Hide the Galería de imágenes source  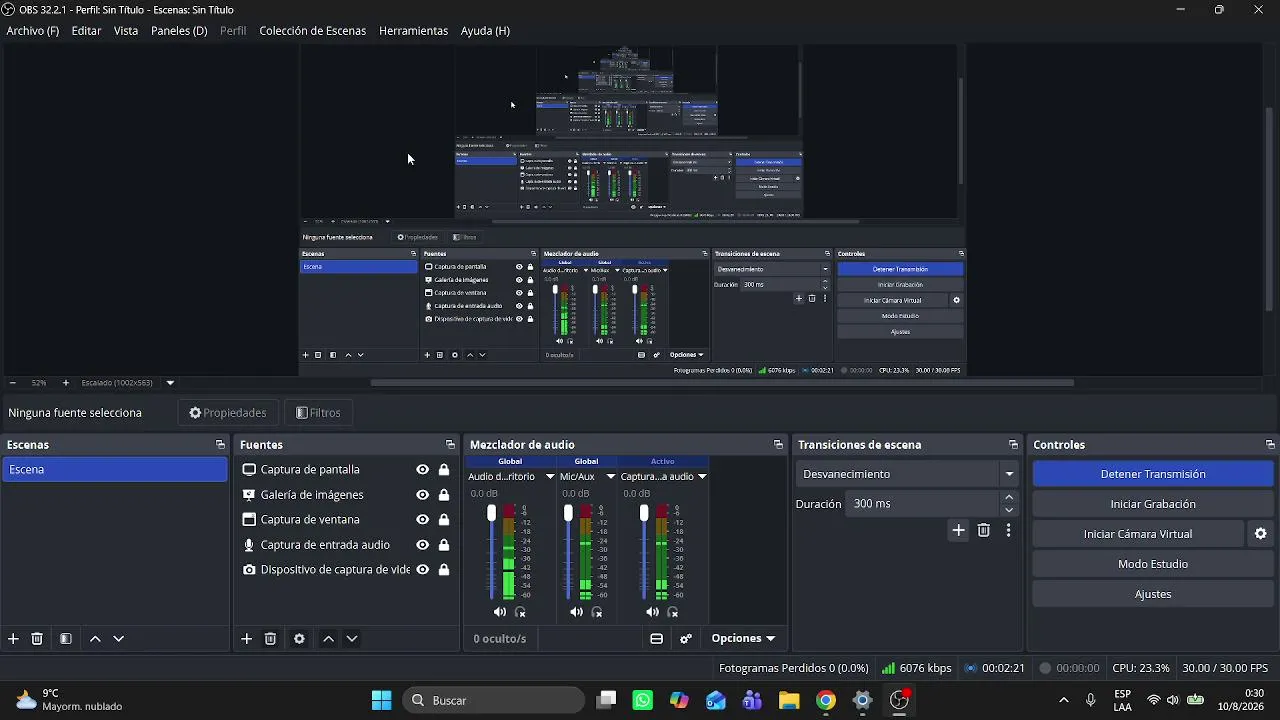pos(423,495)
